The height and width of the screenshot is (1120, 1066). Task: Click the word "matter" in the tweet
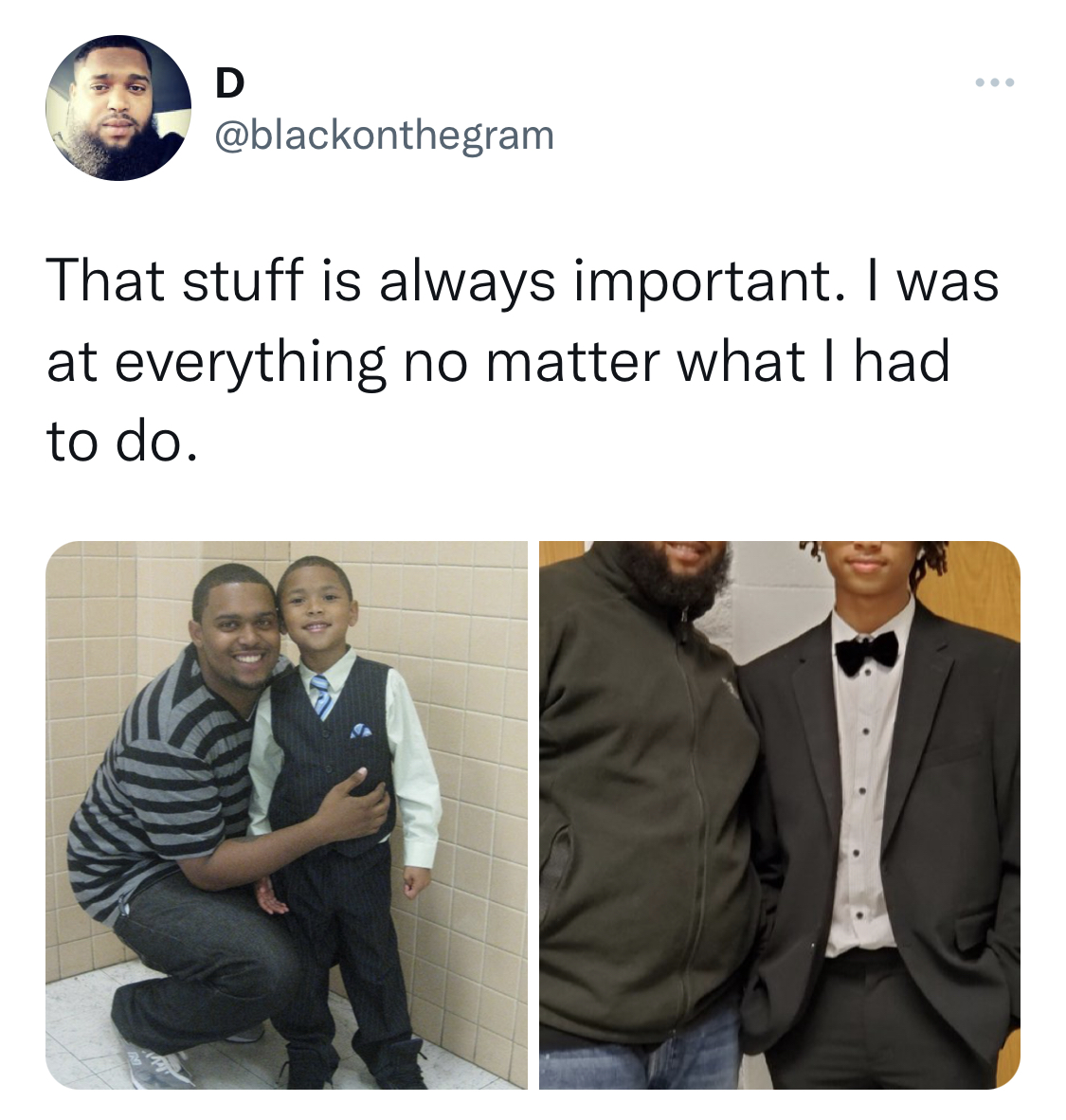click(571, 363)
